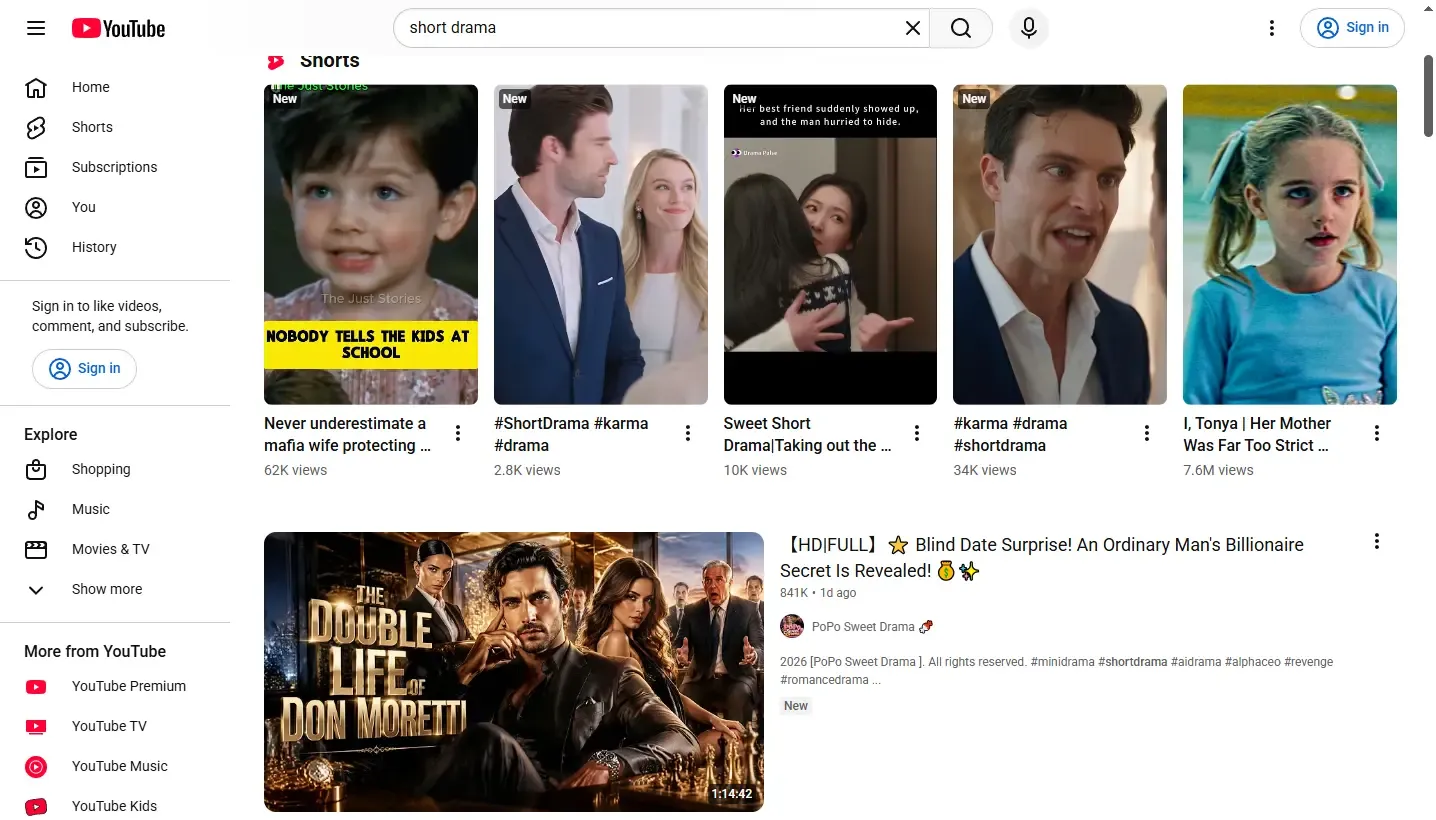Viewport: 1436px width, 820px height.
Task: Open the 2.8K views couple short thumbnail
Action: tap(601, 244)
